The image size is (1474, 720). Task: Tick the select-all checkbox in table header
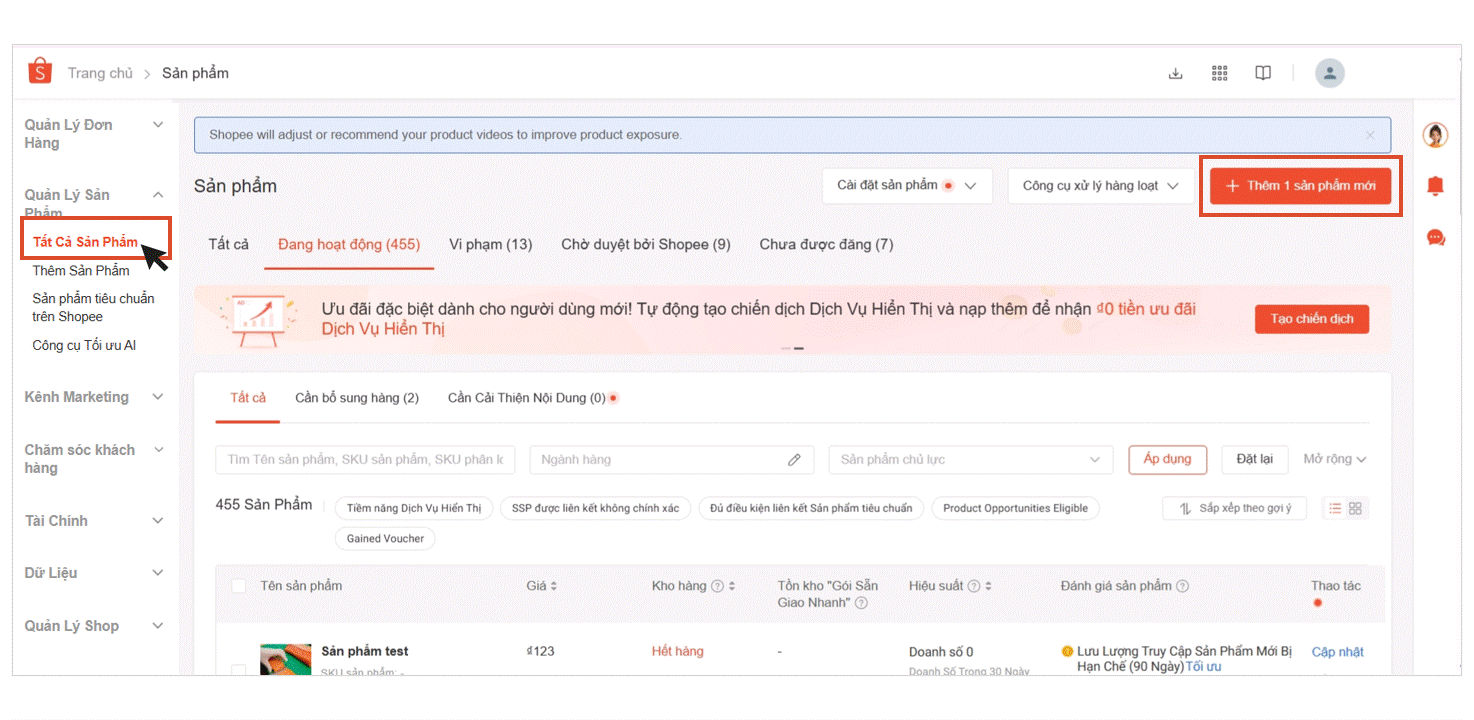(239, 586)
